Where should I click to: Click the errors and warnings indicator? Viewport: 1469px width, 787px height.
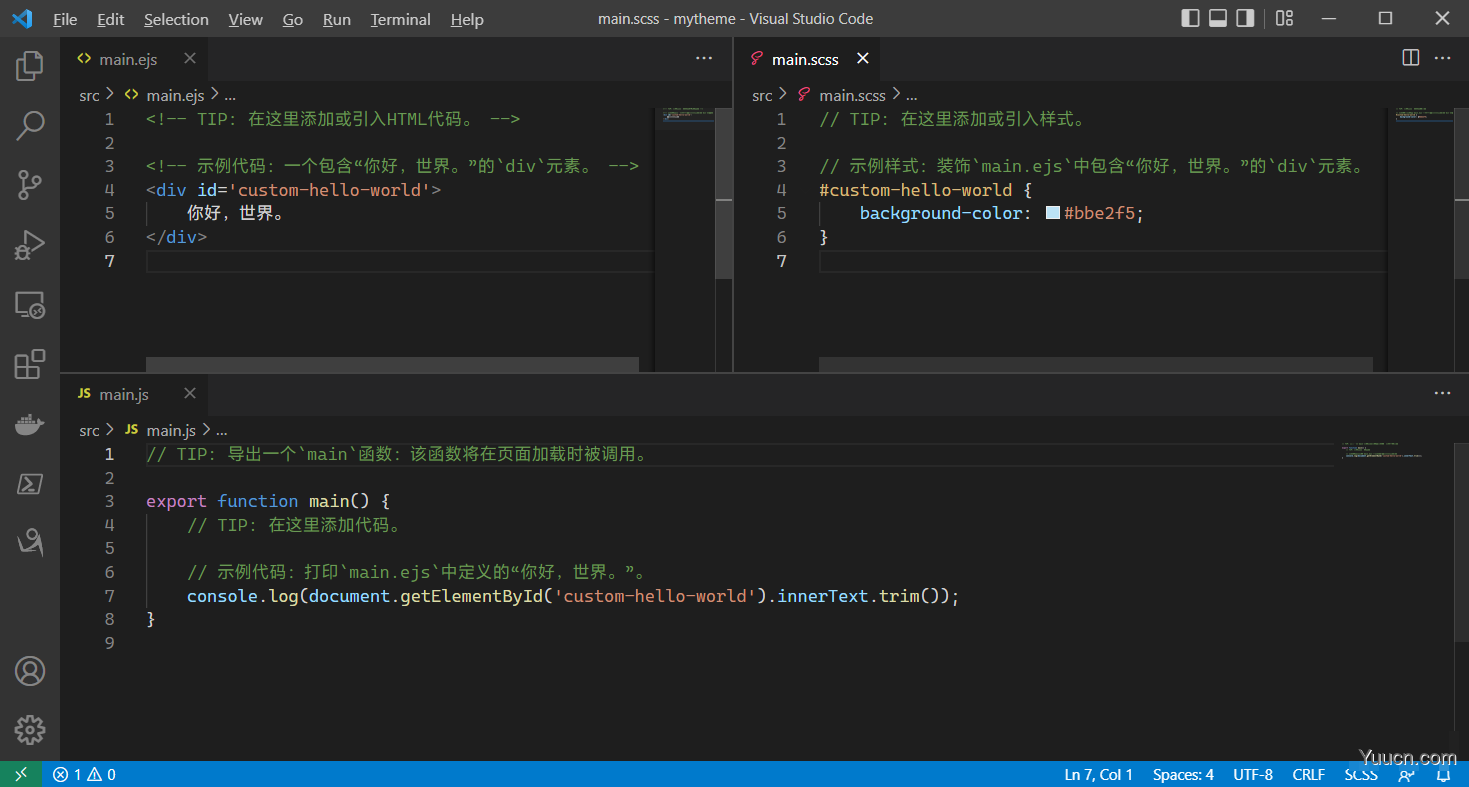[84, 775]
